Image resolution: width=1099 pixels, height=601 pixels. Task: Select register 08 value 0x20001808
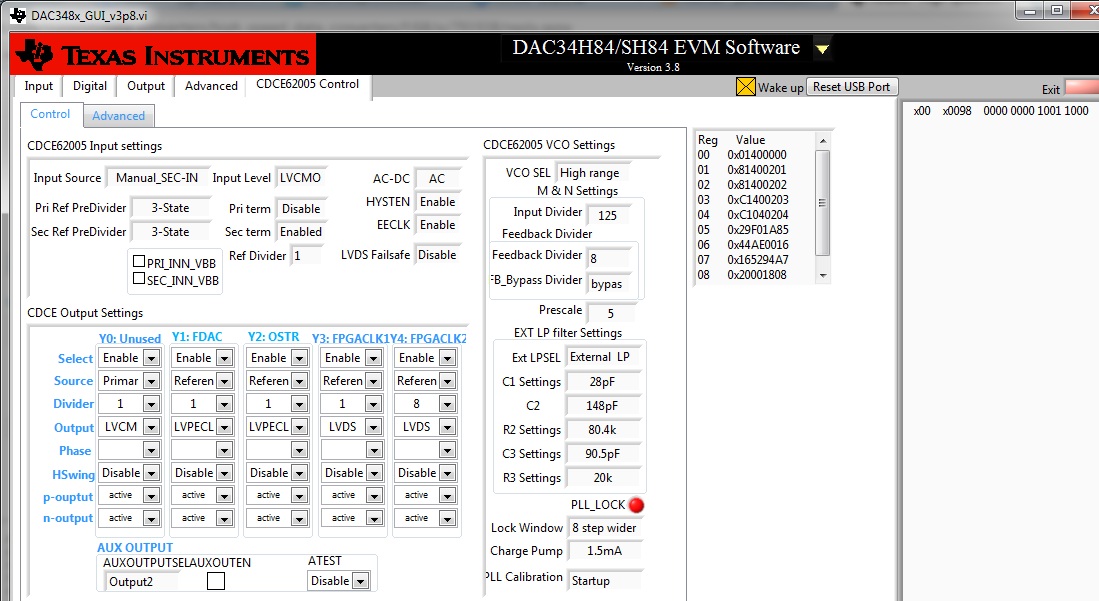tap(757, 275)
